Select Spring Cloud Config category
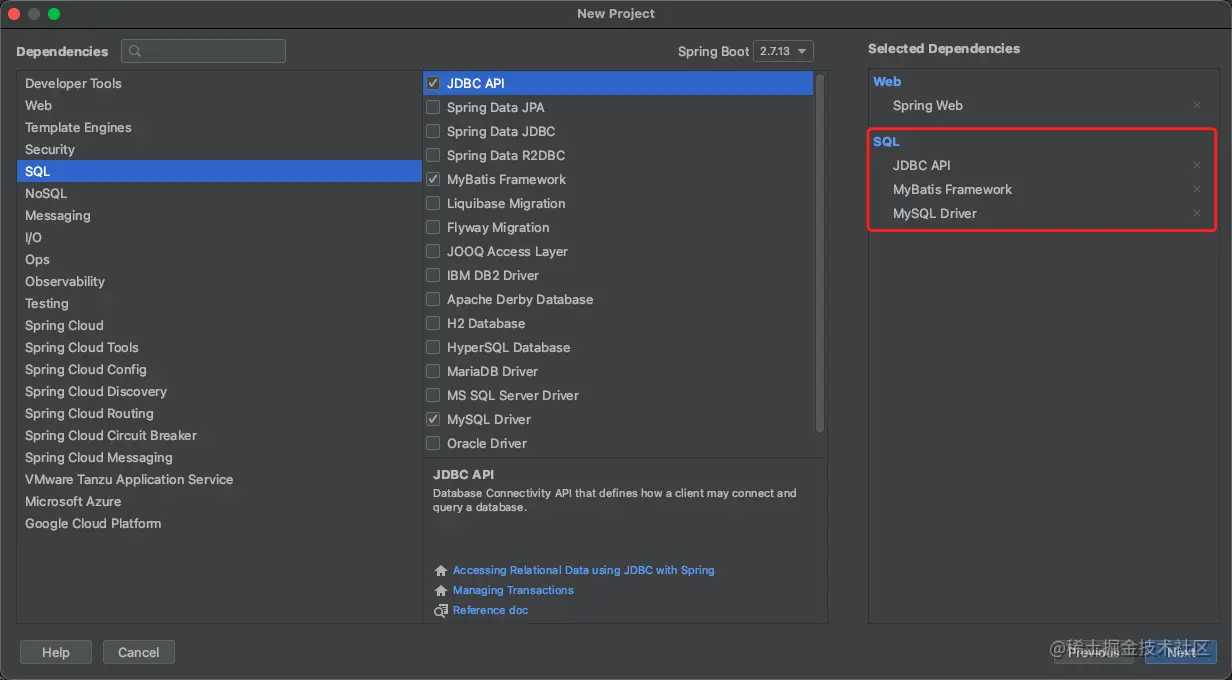1232x680 pixels. tap(219, 369)
